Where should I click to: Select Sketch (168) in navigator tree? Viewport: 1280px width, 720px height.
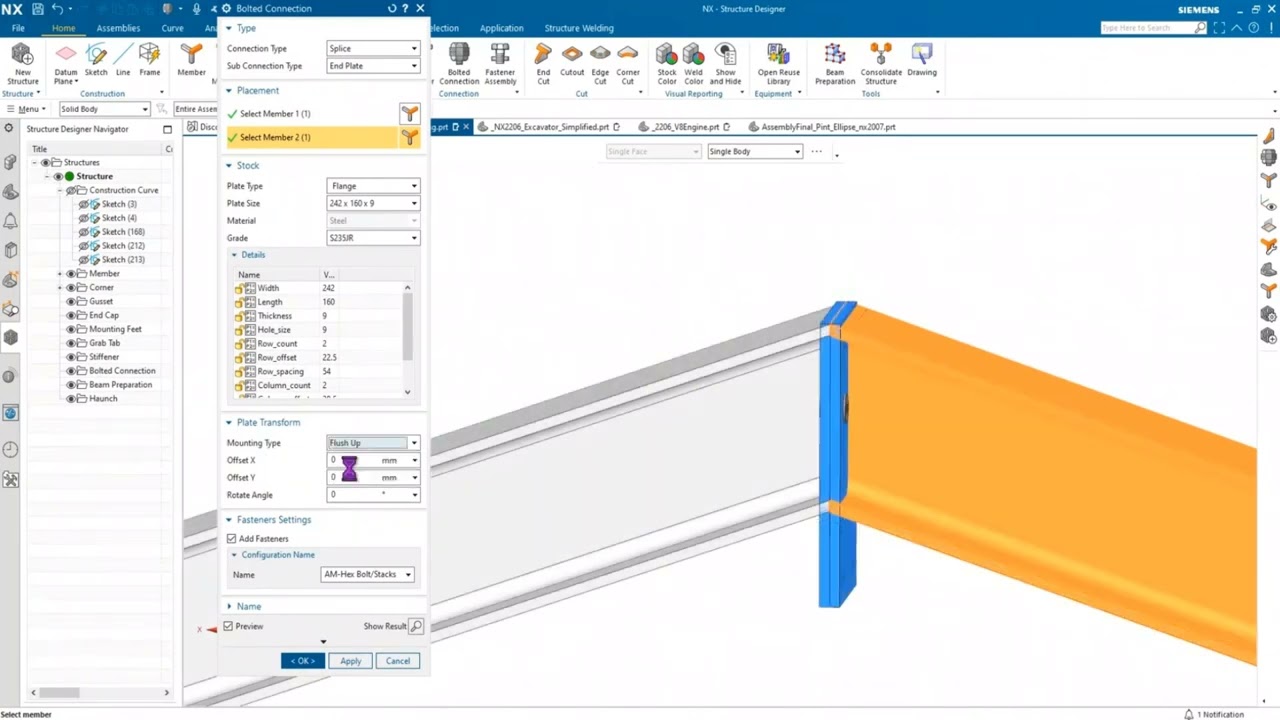pos(123,232)
